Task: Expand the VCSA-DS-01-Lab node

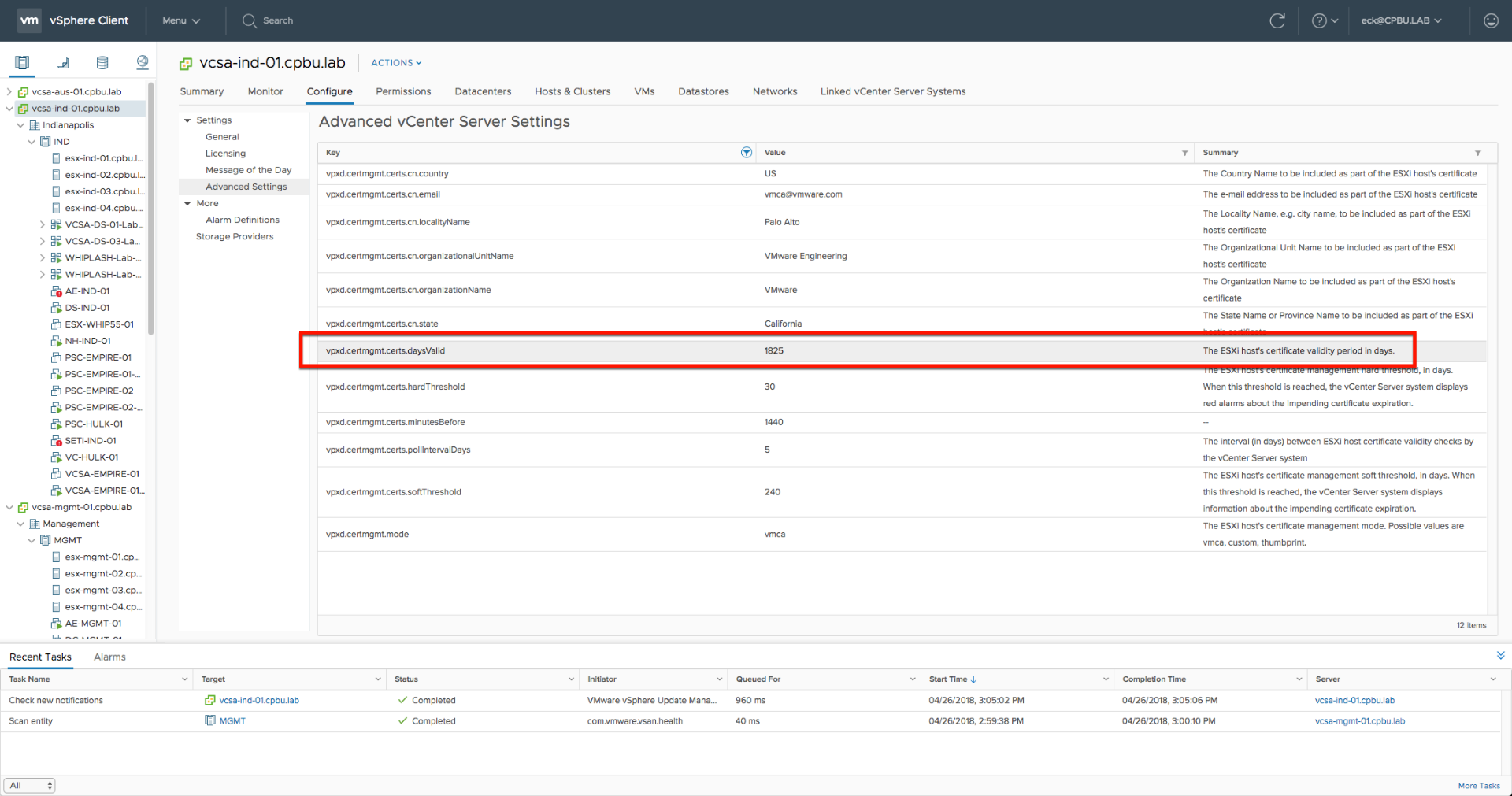Action: click(x=43, y=224)
